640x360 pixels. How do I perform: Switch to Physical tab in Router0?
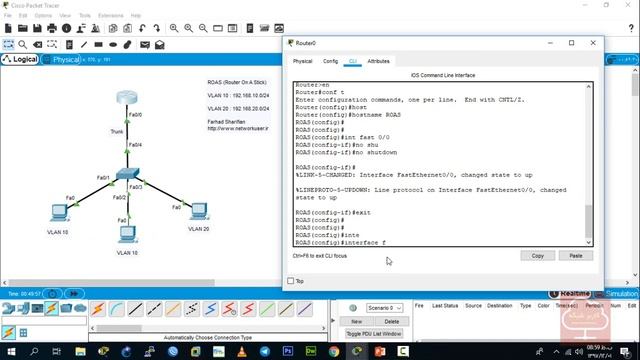(x=302, y=61)
